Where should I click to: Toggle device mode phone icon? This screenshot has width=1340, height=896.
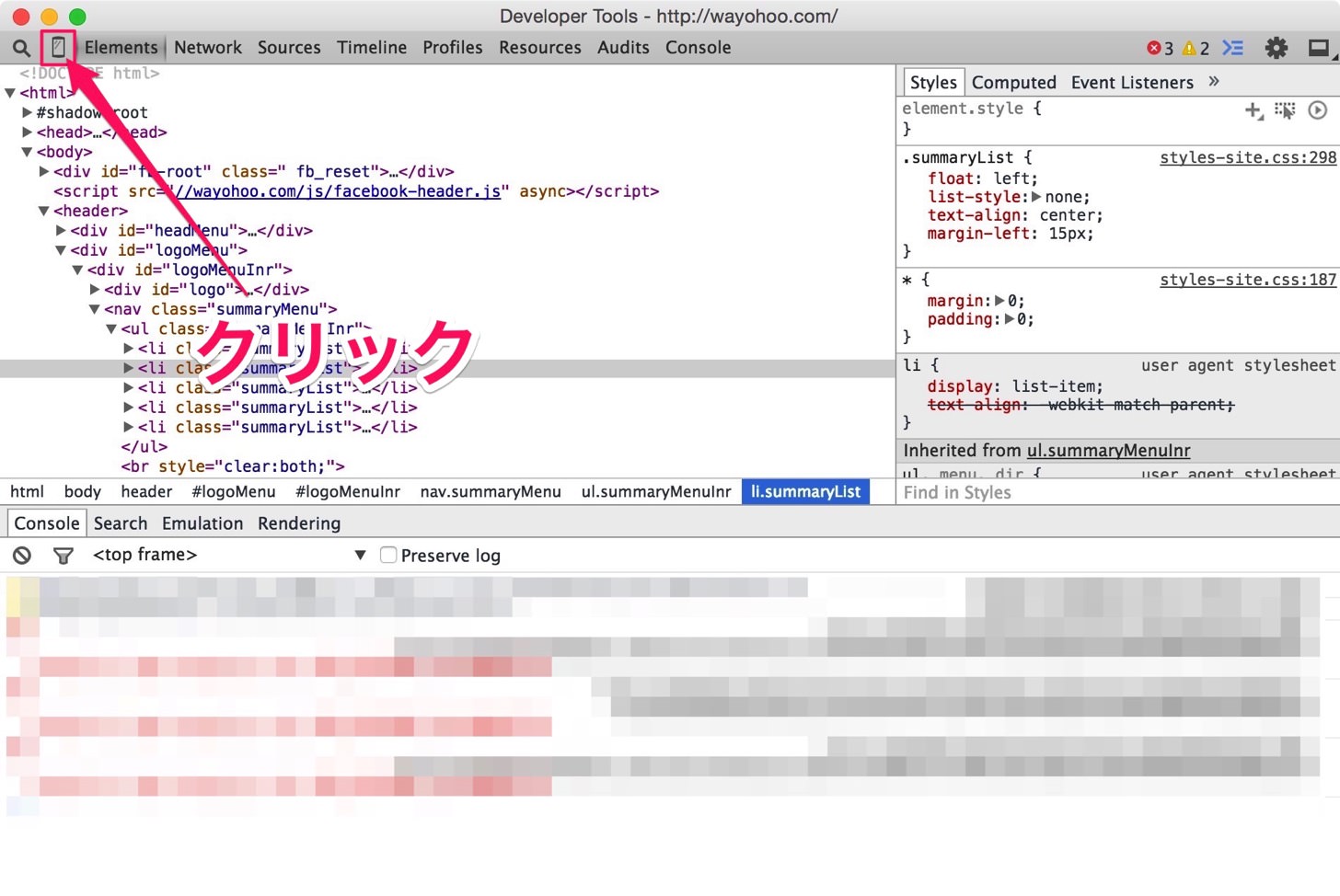coord(58,47)
